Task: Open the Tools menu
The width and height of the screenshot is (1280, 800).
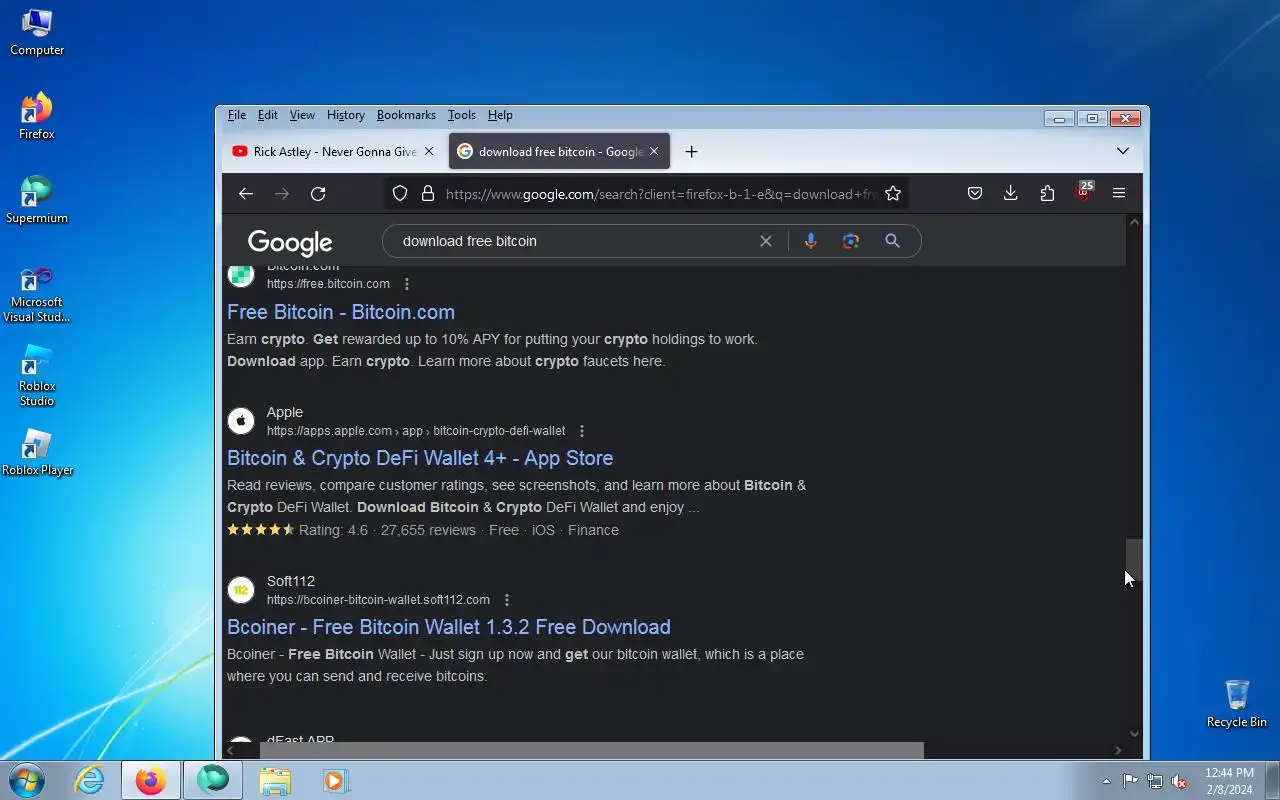Action: pos(462,115)
